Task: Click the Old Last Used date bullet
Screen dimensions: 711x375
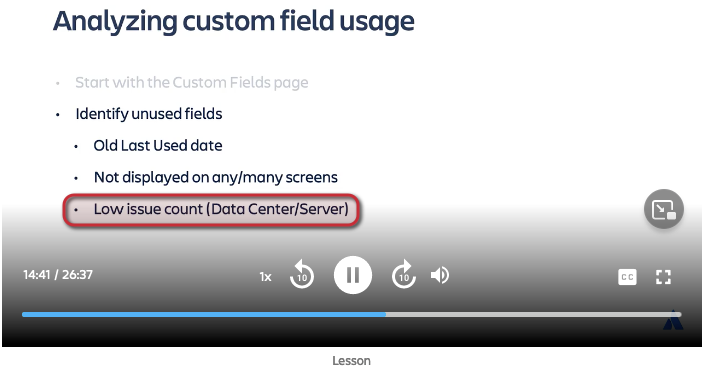Action: pyautogui.click(x=158, y=146)
